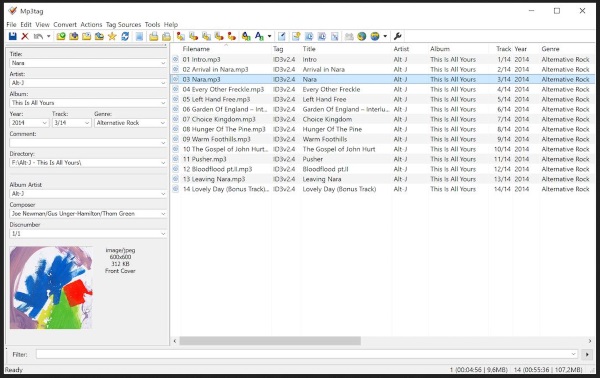Expand the Comment field dropdown
Viewport: 600px width, 378px height.
(x=163, y=143)
